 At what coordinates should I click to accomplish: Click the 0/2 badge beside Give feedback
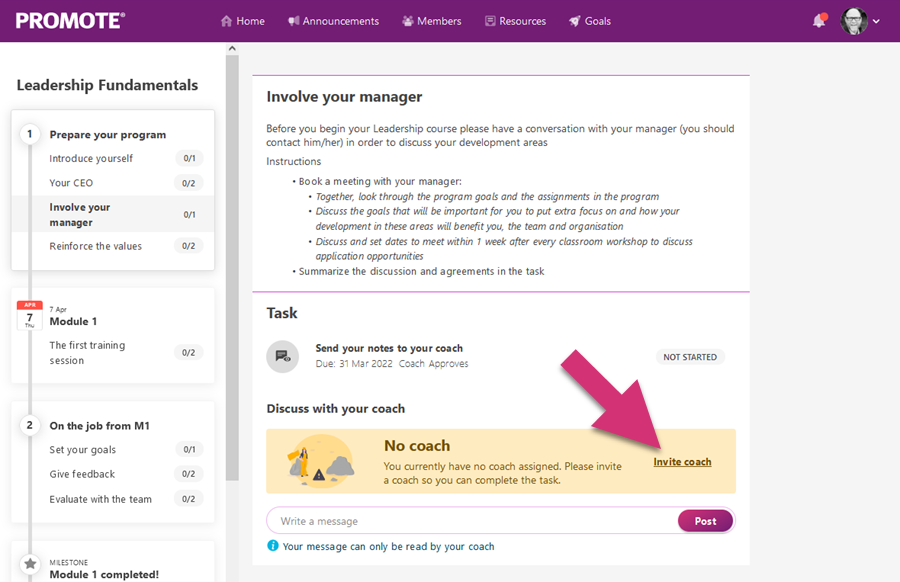tap(188, 474)
